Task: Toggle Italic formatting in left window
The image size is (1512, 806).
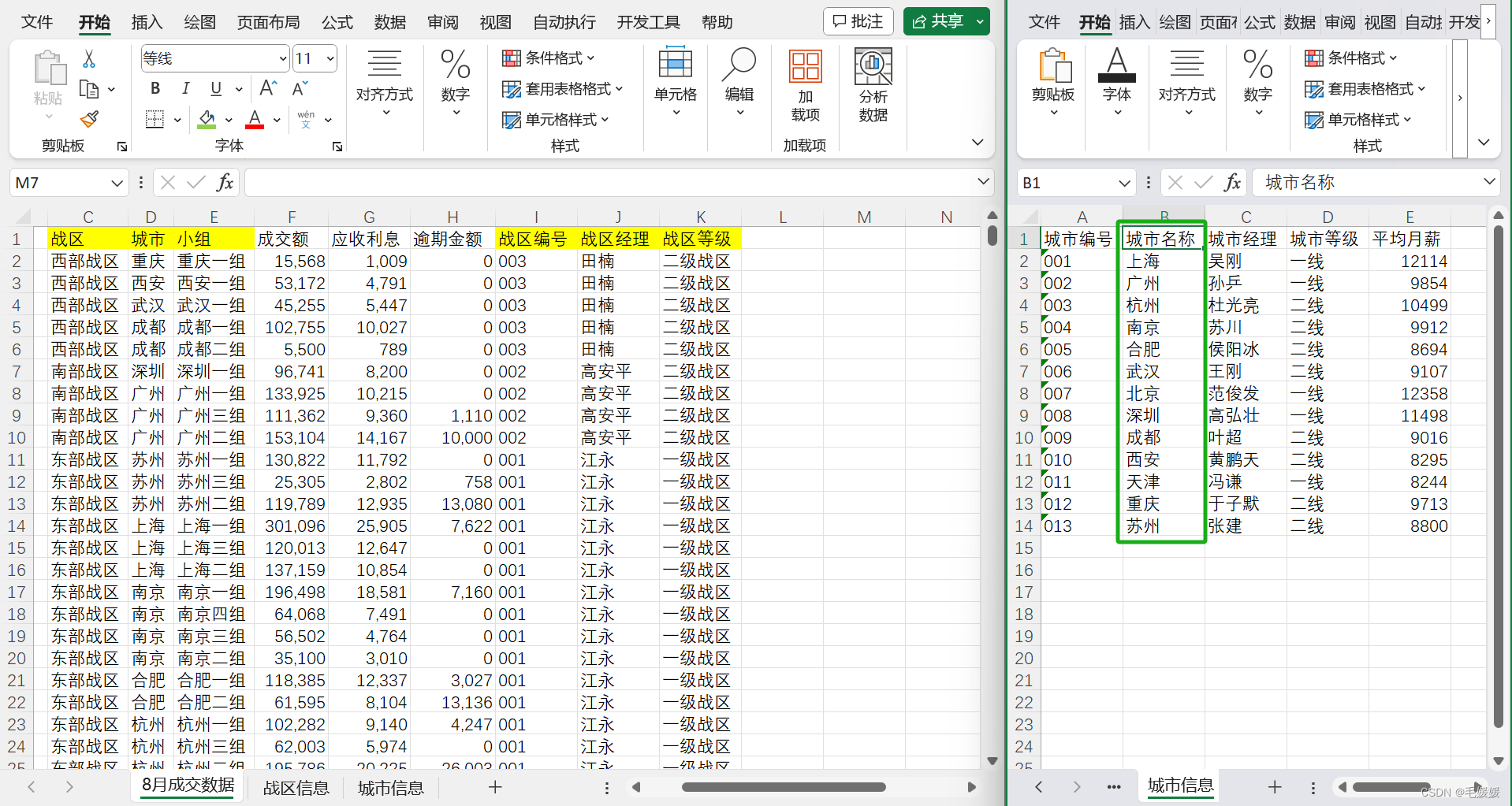Action: 185,88
